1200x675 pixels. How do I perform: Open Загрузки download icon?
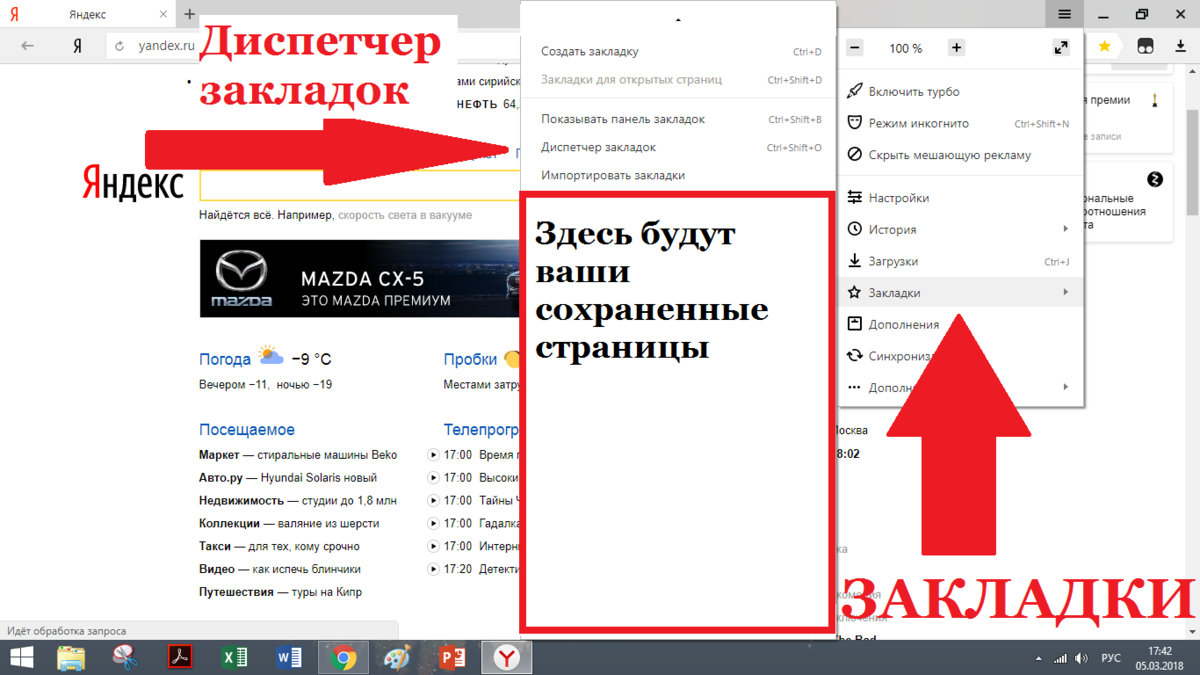pos(855,261)
